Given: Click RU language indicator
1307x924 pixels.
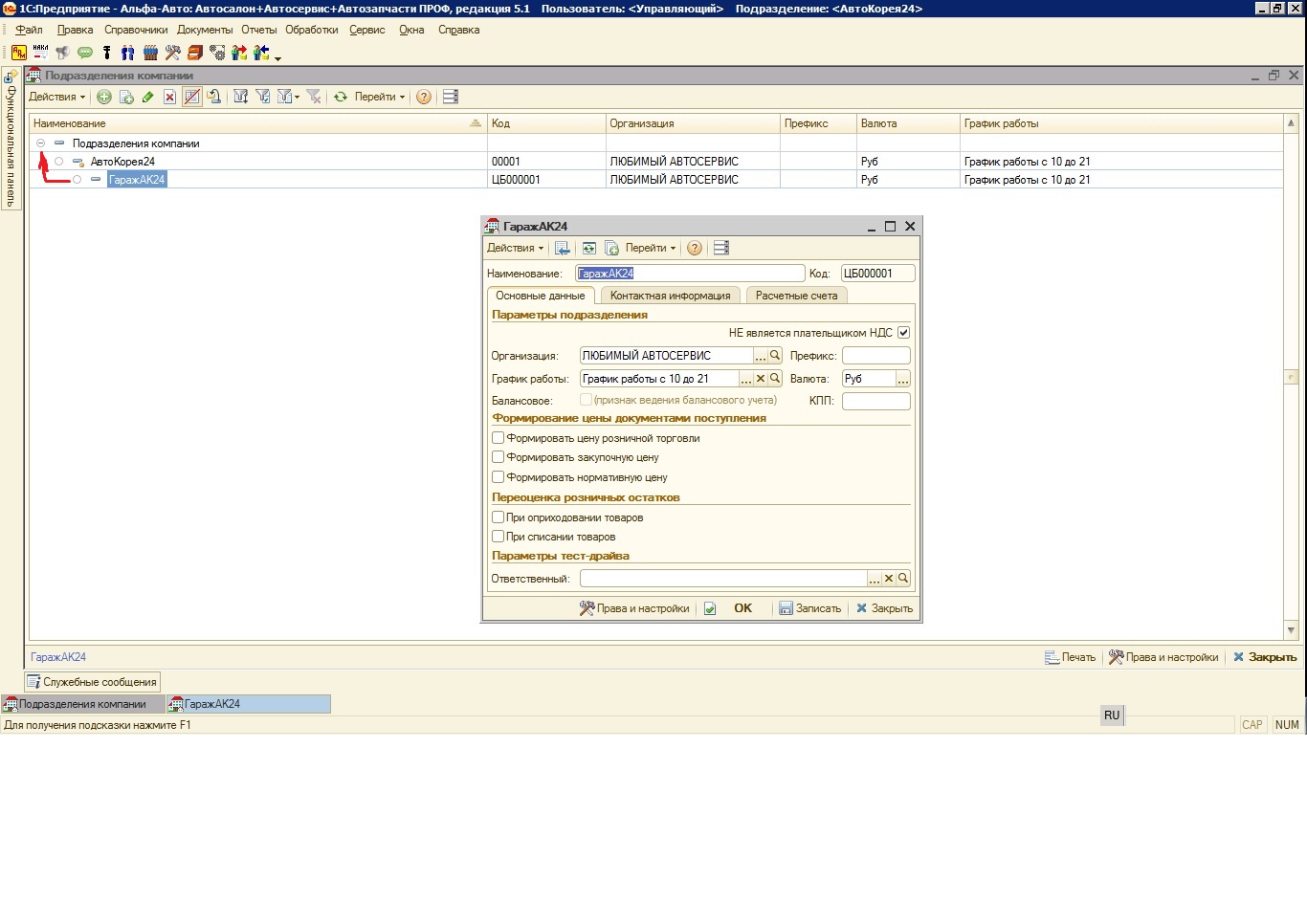Looking at the screenshot, I should click(1112, 715).
